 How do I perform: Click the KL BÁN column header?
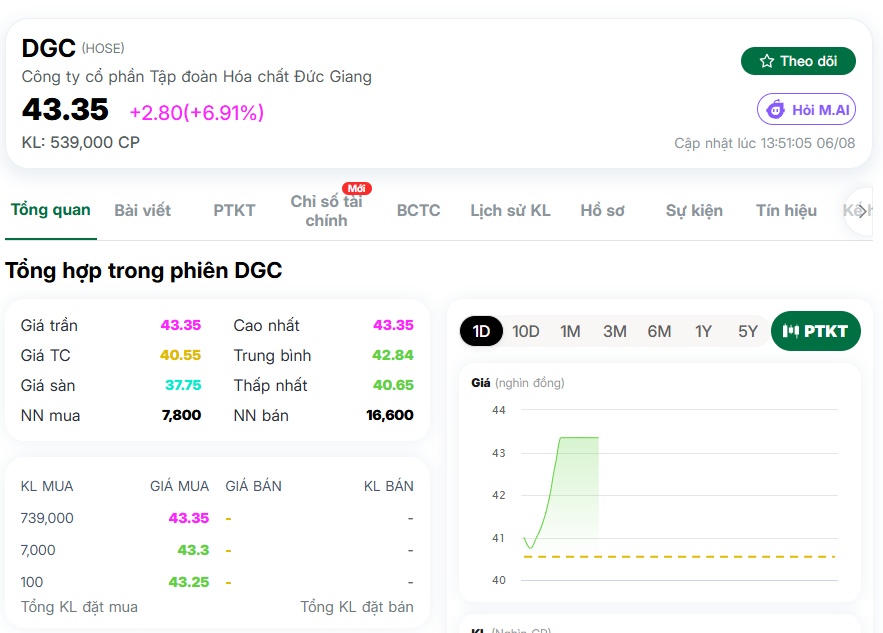(389, 486)
